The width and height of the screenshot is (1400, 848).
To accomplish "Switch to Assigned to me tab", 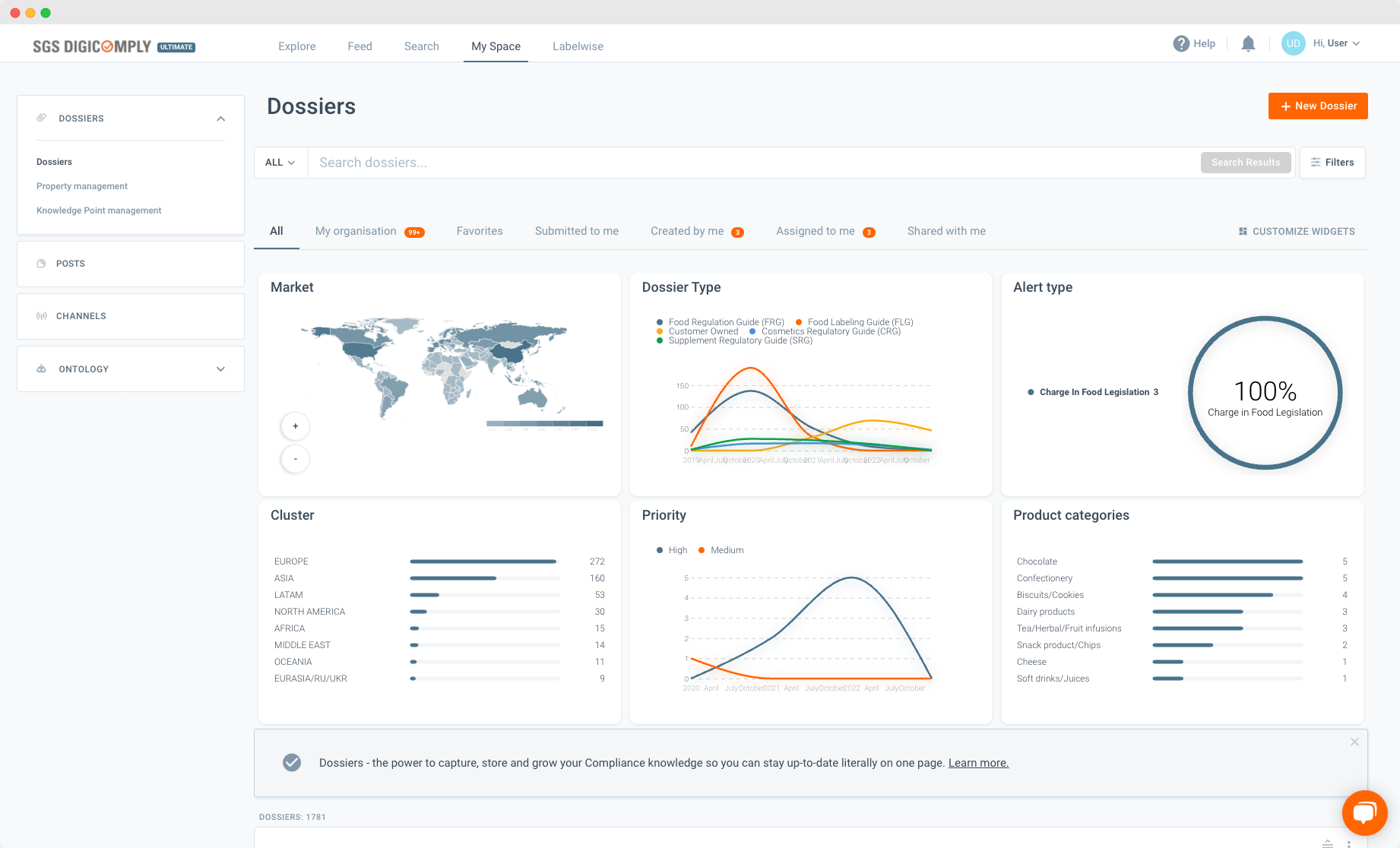I will click(x=825, y=231).
